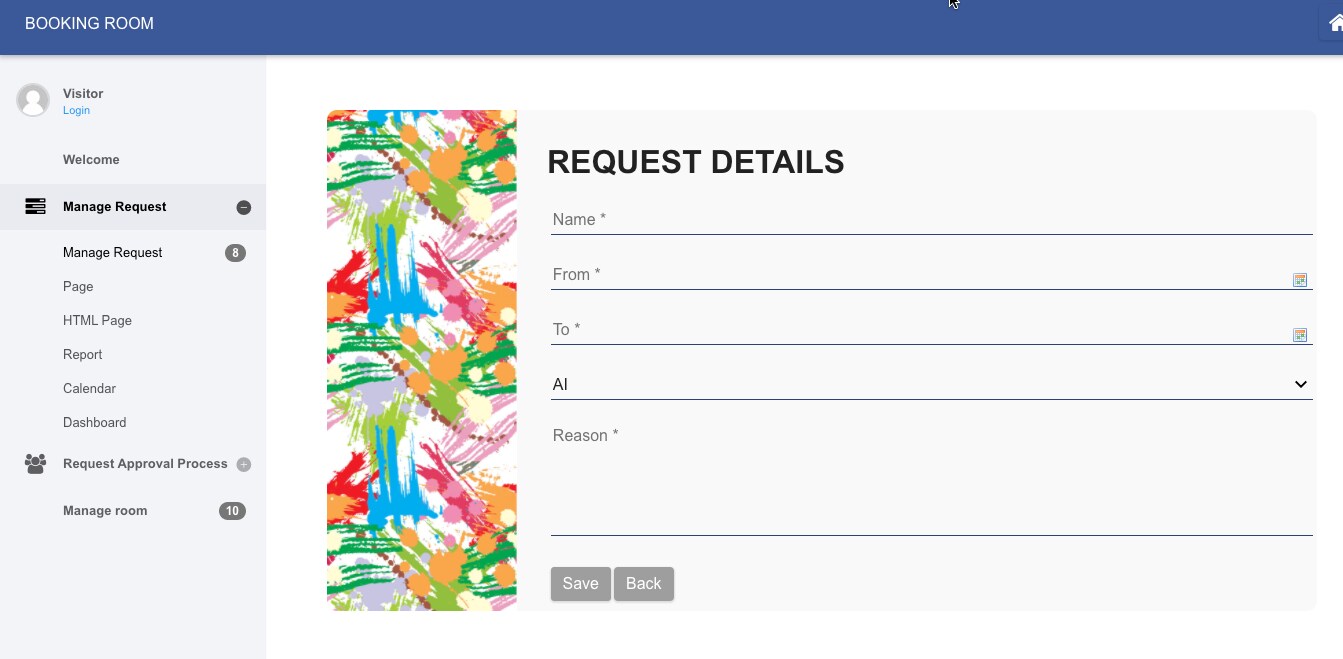This screenshot has width=1343, height=659.
Task: Click the Request Approval Process people icon
Action: click(x=35, y=464)
